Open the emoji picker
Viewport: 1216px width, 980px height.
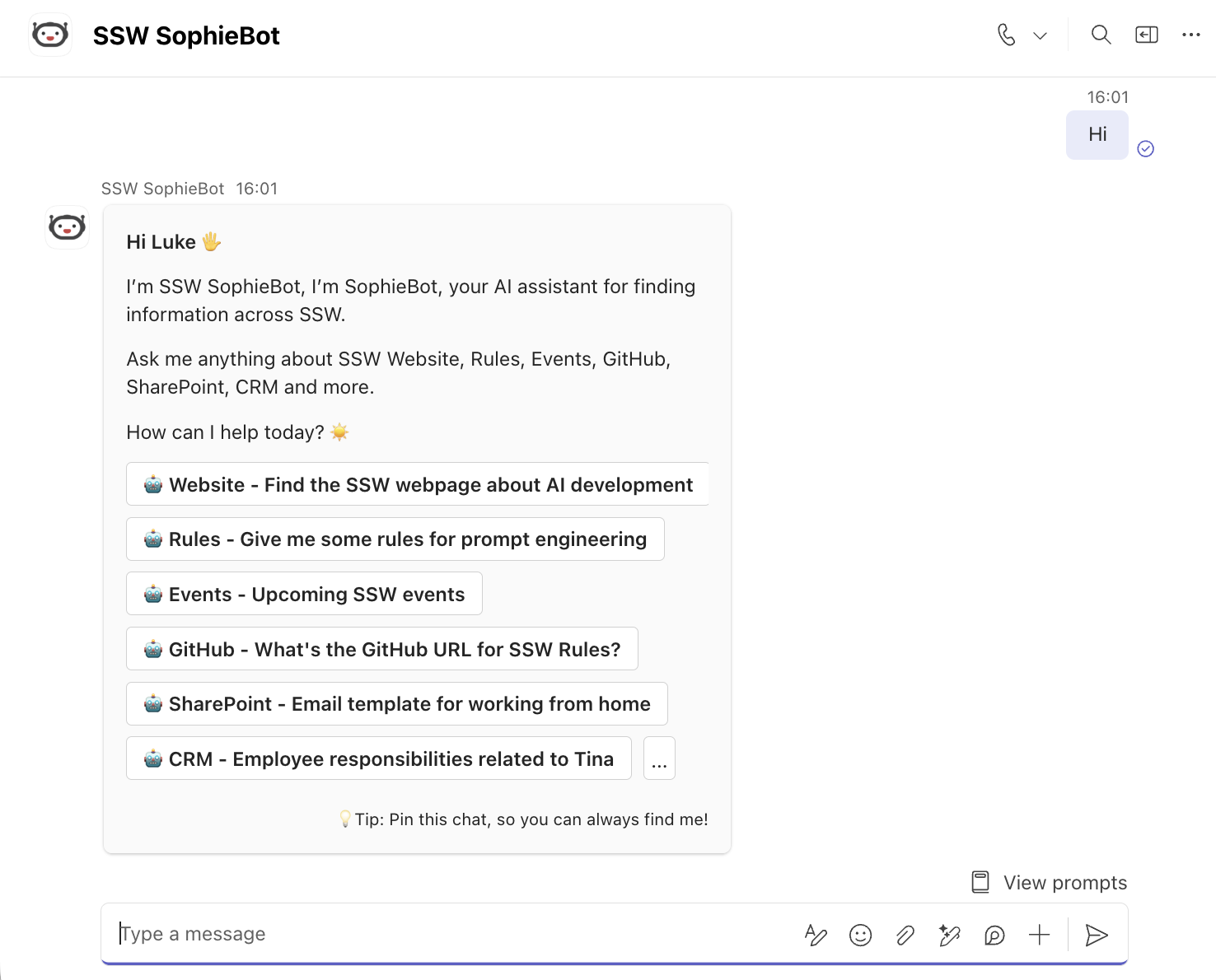pyautogui.click(x=860, y=935)
